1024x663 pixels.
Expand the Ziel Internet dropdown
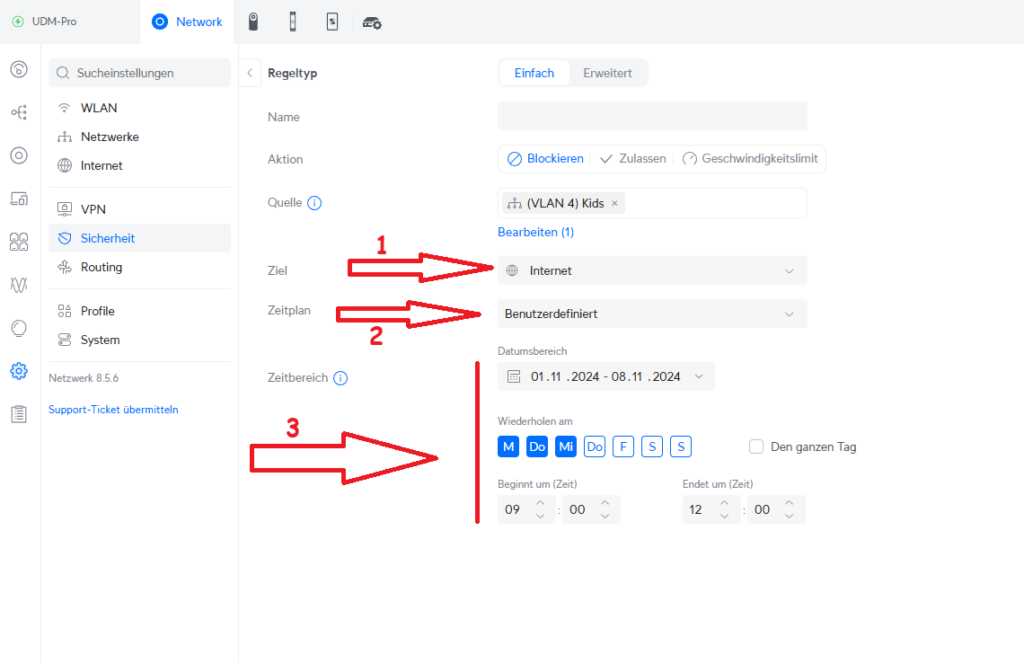(652, 271)
